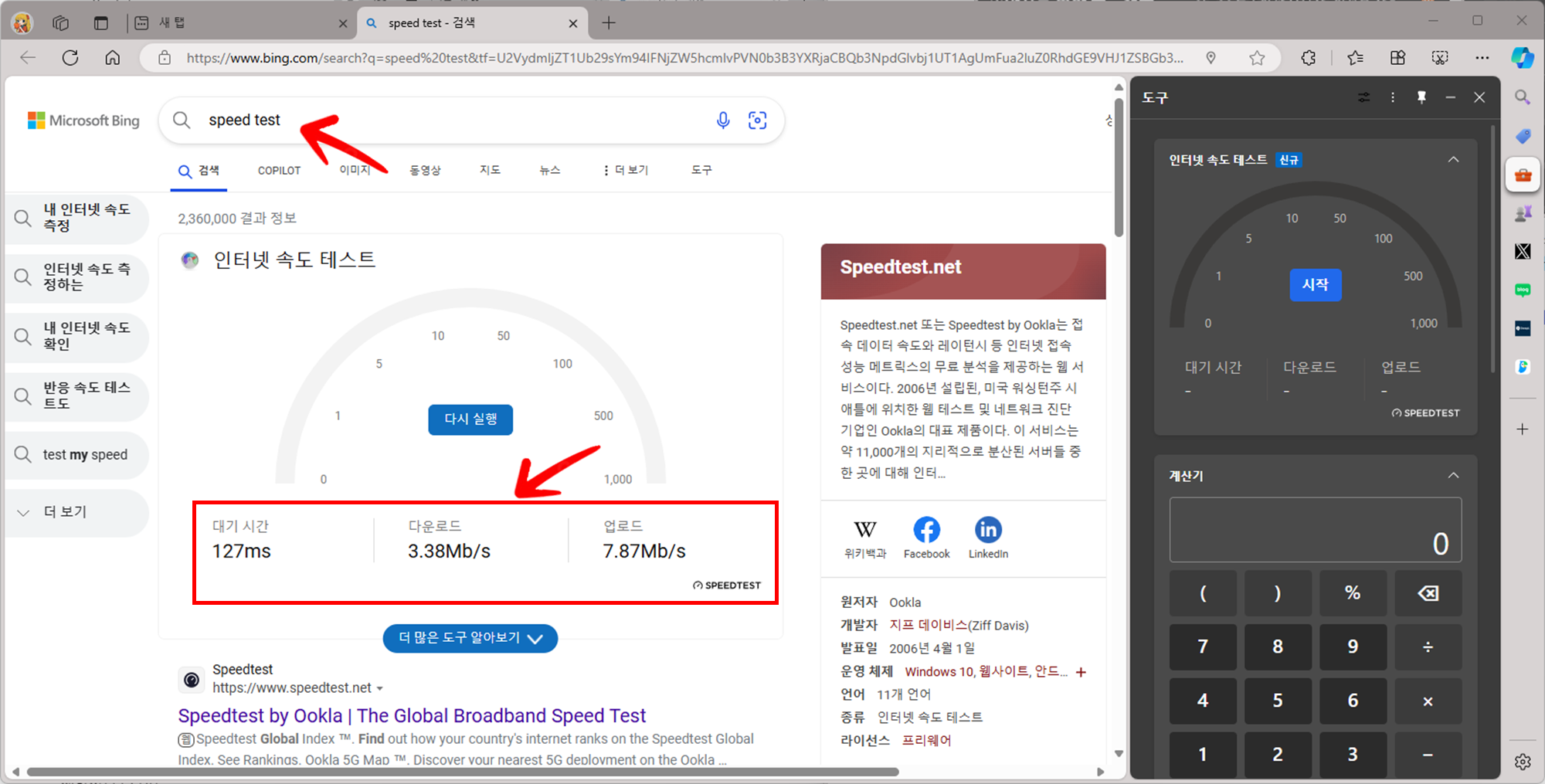
Task: Open the 위키백과 link
Action: point(865,538)
